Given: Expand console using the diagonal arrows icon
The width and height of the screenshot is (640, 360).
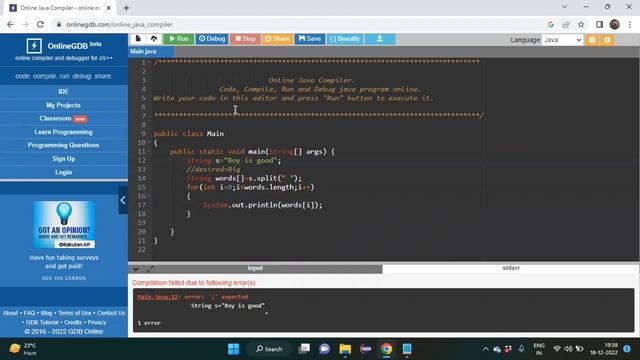Looking at the screenshot, I should [x=150, y=269].
